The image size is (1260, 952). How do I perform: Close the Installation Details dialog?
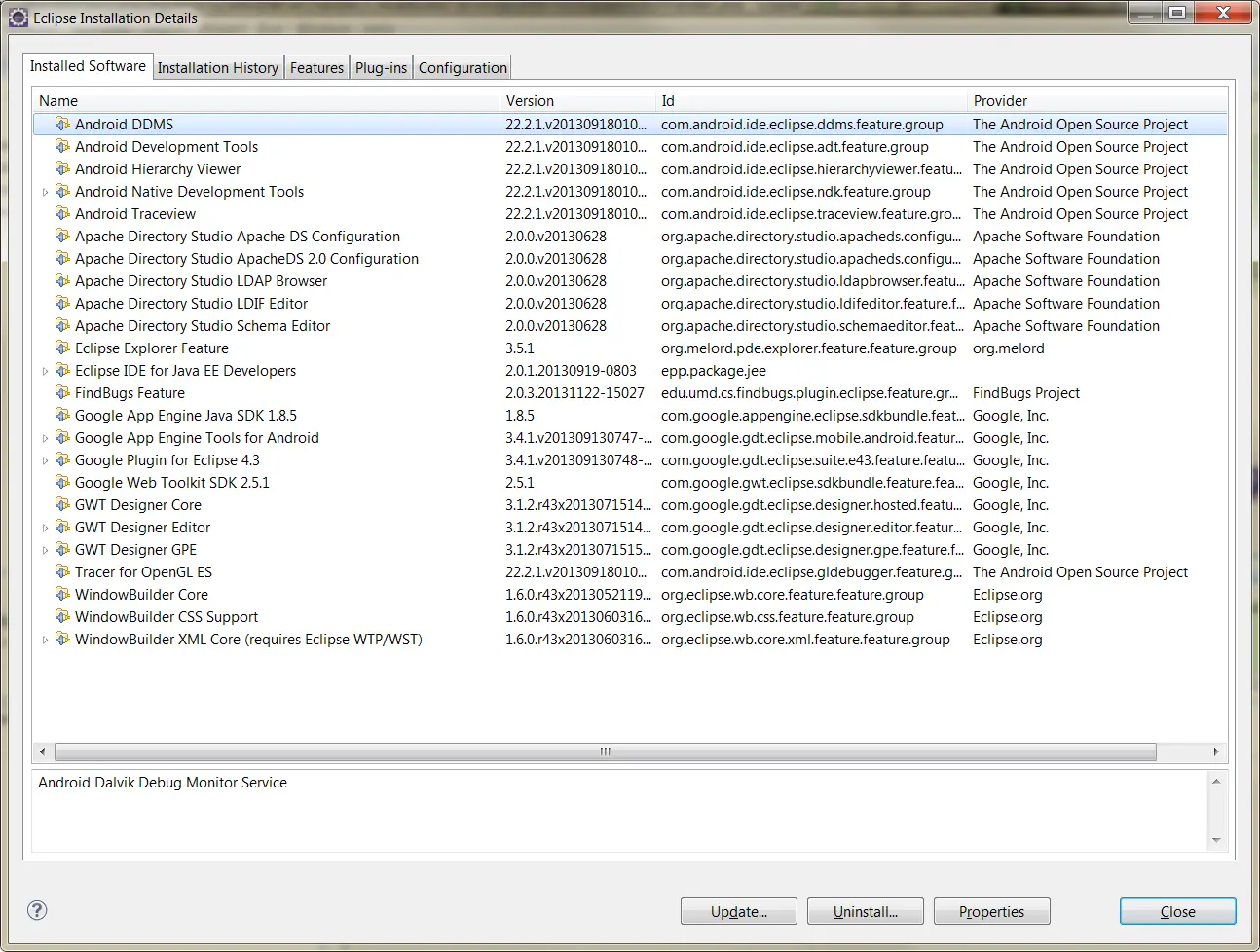(1177, 911)
